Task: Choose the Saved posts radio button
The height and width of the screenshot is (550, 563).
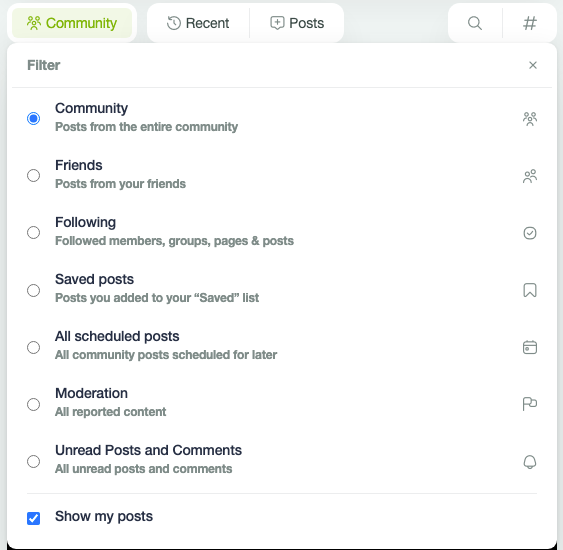Action: click(x=33, y=290)
